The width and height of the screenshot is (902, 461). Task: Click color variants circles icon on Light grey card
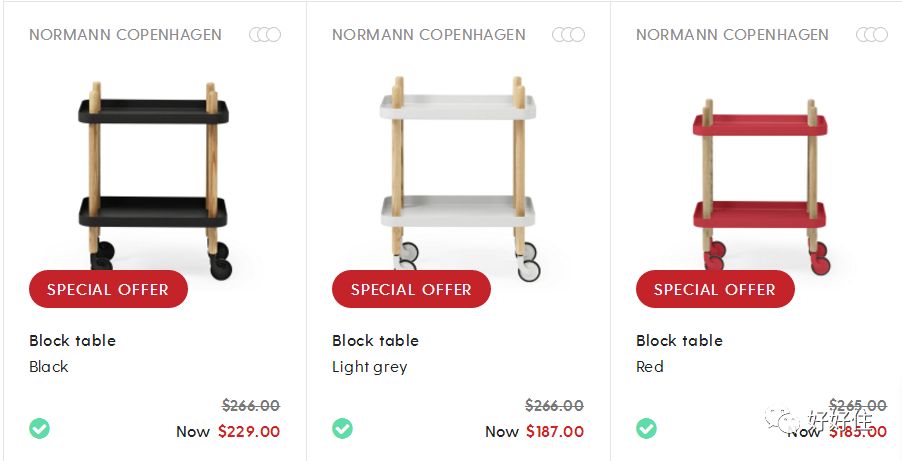(x=568, y=35)
